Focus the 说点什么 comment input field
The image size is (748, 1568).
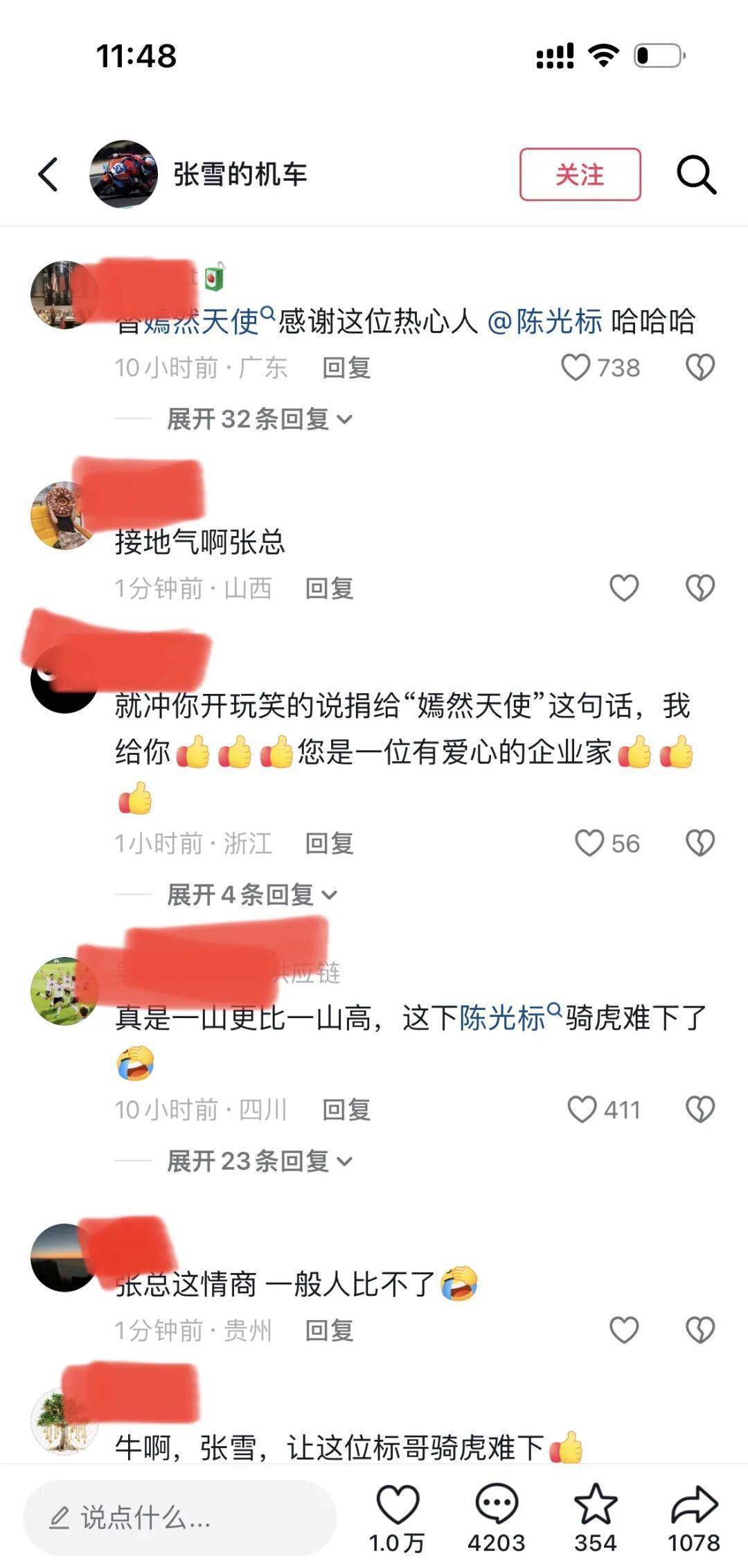180,1518
